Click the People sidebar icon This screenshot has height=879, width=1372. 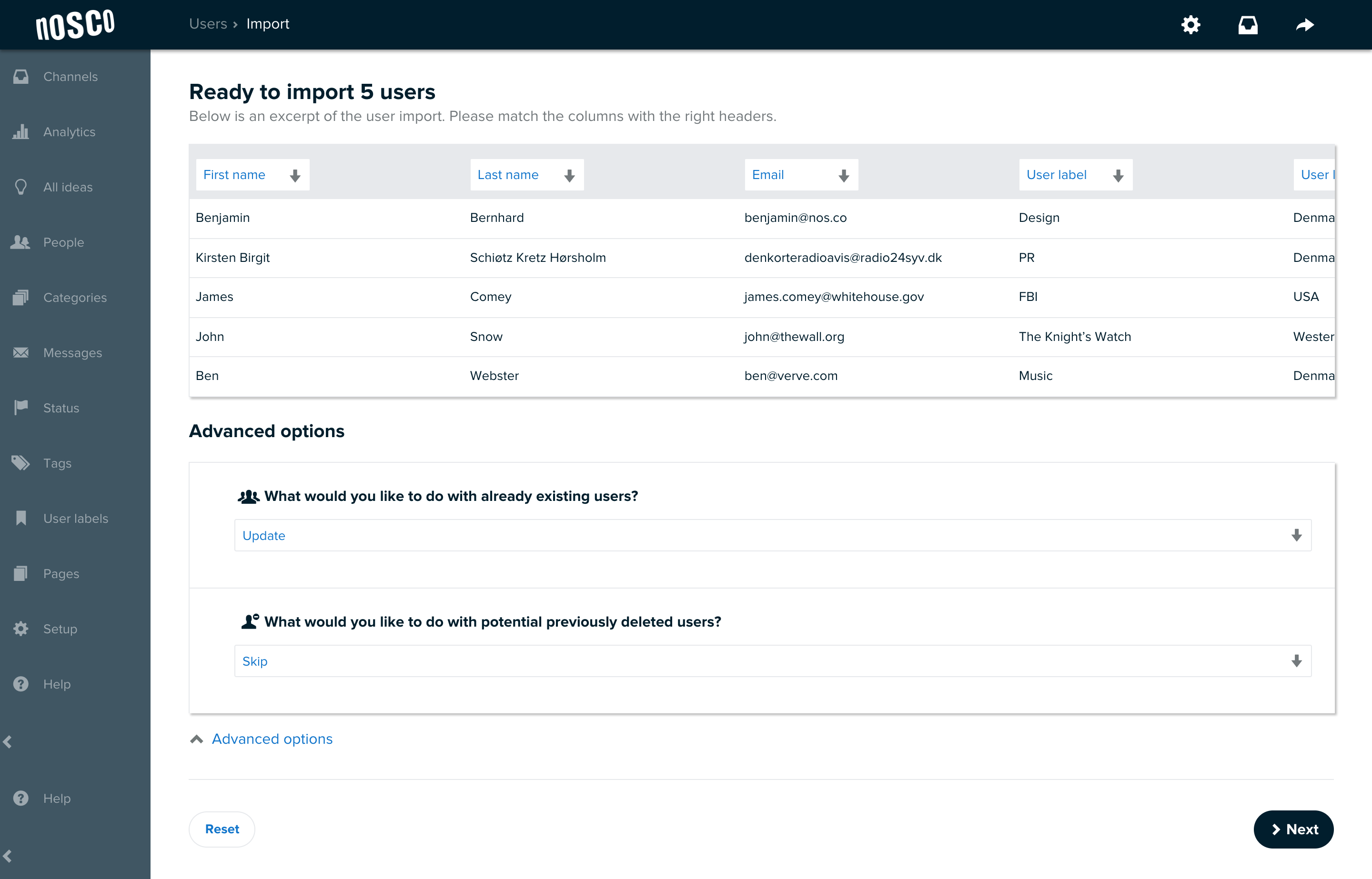[x=21, y=242]
